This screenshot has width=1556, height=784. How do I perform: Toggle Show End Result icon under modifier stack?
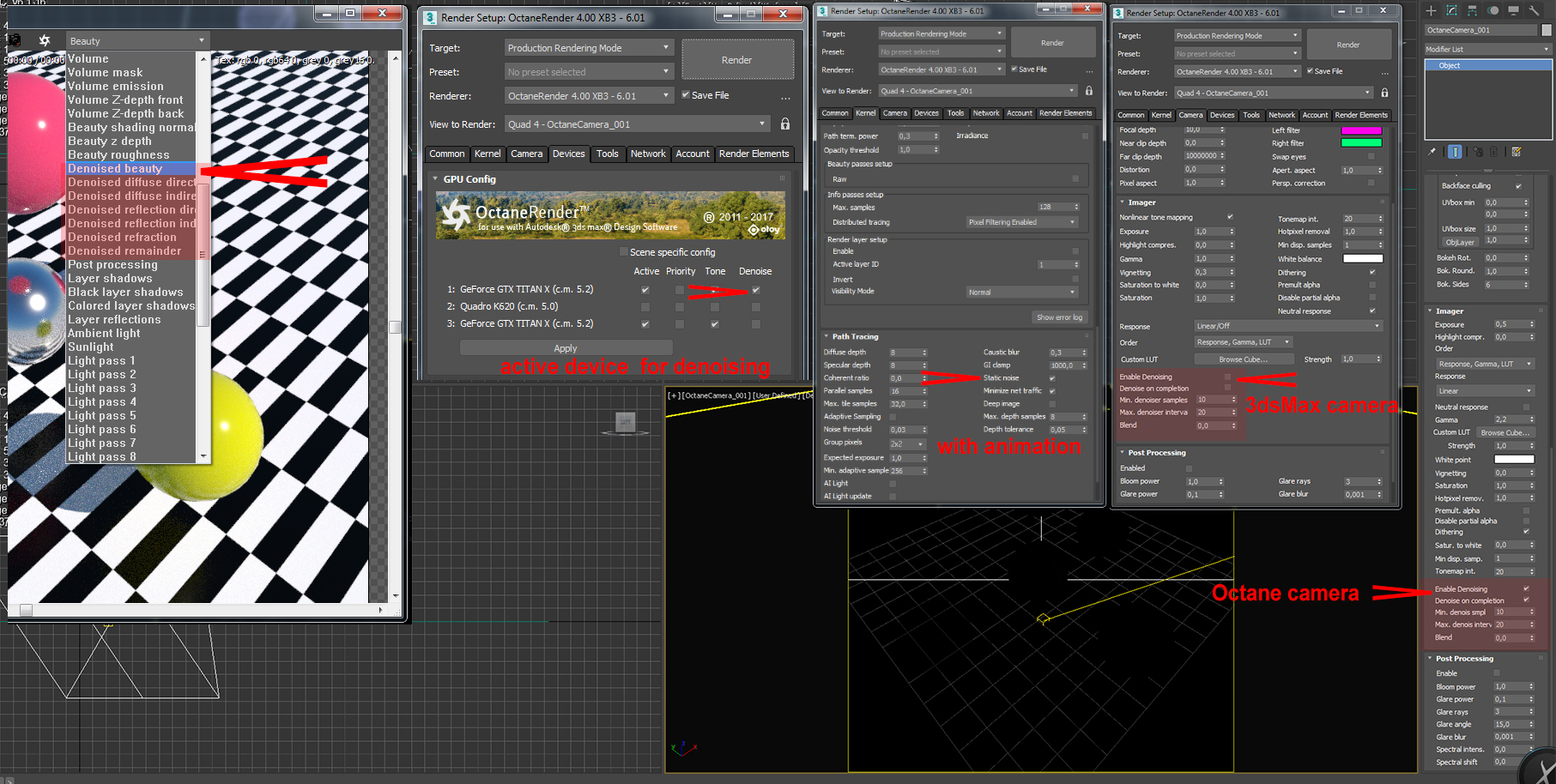pyautogui.click(x=1455, y=152)
